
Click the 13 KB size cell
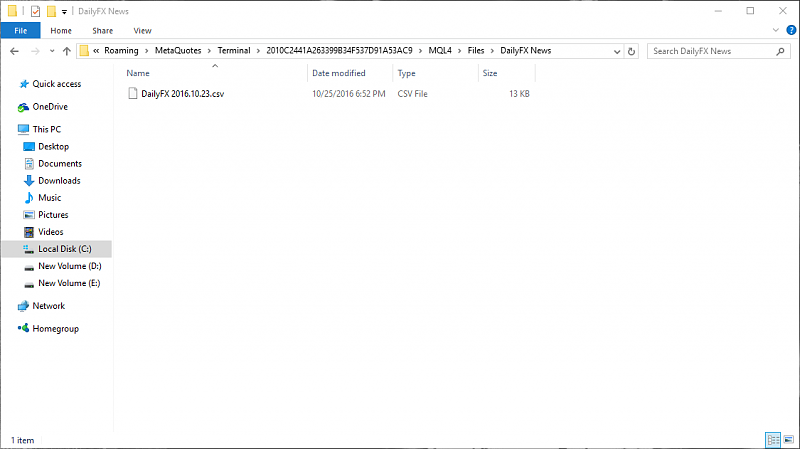pyautogui.click(x=519, y=94)
